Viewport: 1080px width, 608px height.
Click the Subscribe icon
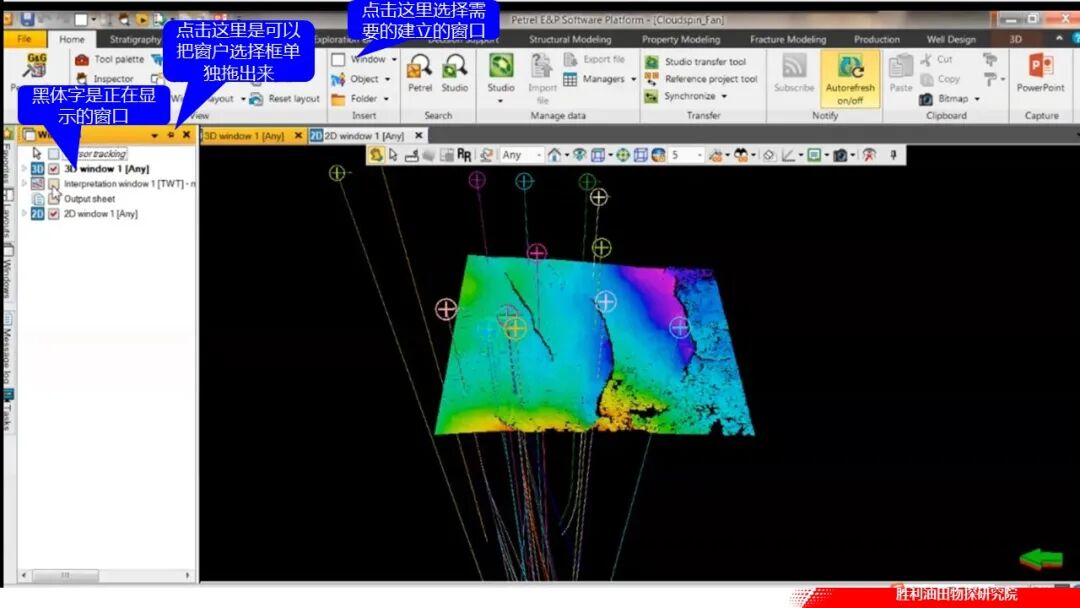[x=793, y=73]
